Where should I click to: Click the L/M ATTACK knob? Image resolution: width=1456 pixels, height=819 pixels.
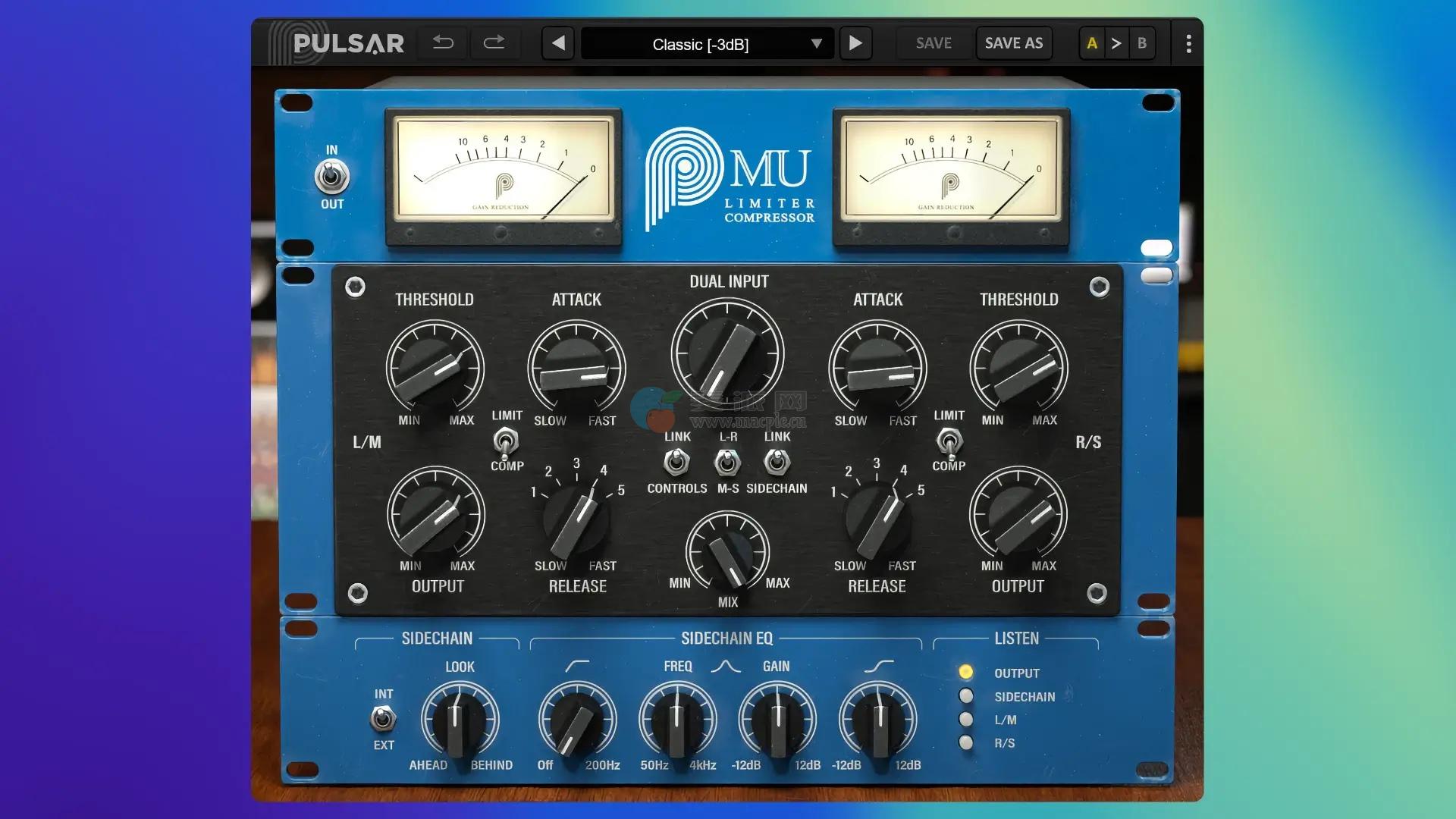click(576, 368)
